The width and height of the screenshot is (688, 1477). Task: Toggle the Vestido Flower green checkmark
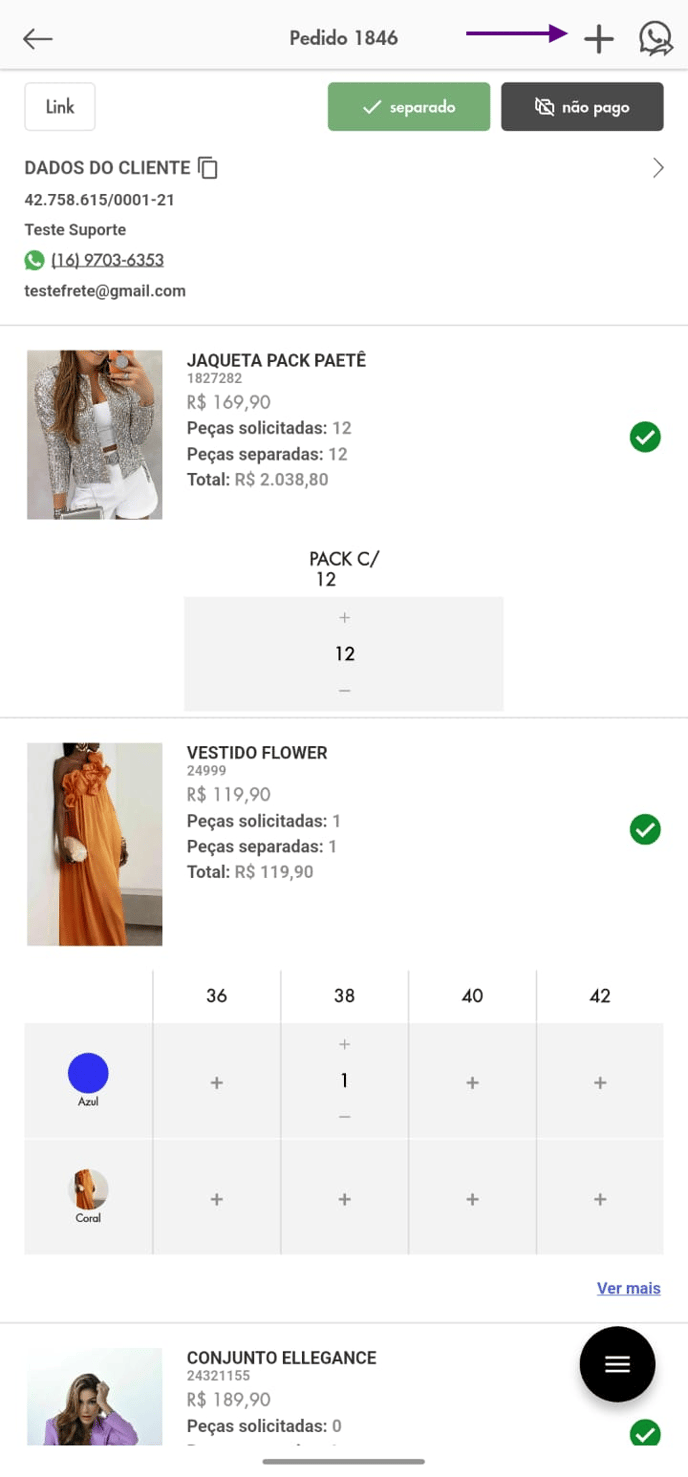(x=645, y=829)
